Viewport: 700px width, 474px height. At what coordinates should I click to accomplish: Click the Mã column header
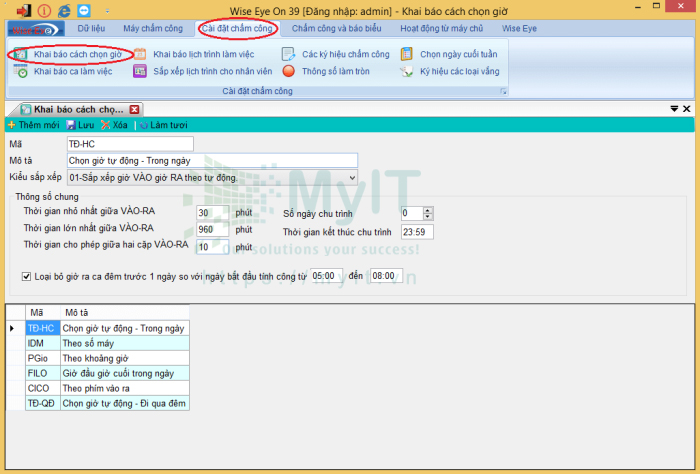(43, 312)
